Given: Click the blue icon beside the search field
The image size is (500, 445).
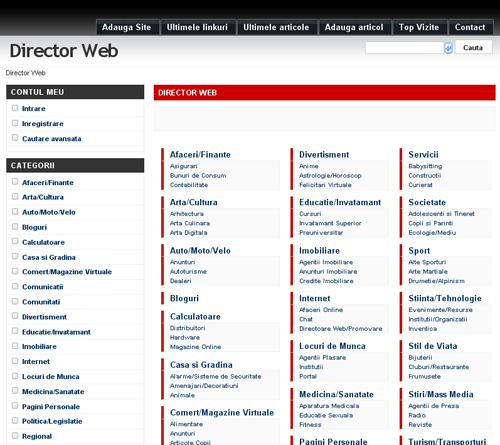Looking at the screenshot, I should pyautogui.click(x=448, y=48).
